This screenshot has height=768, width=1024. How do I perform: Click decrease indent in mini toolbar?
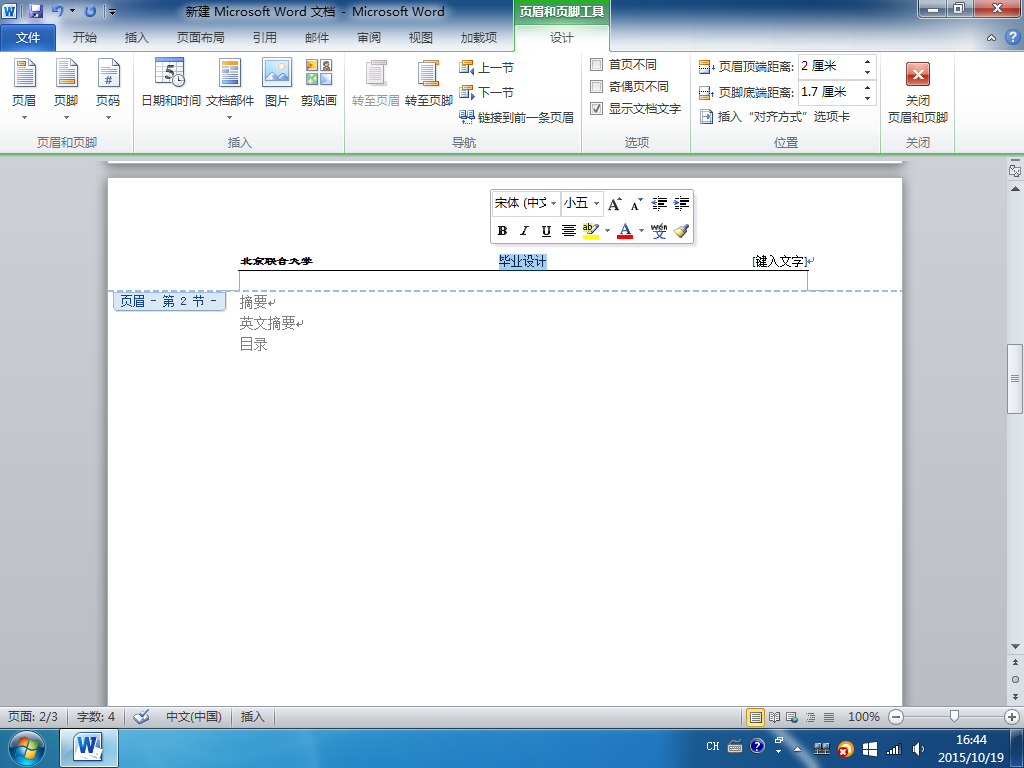coord(659,204)
